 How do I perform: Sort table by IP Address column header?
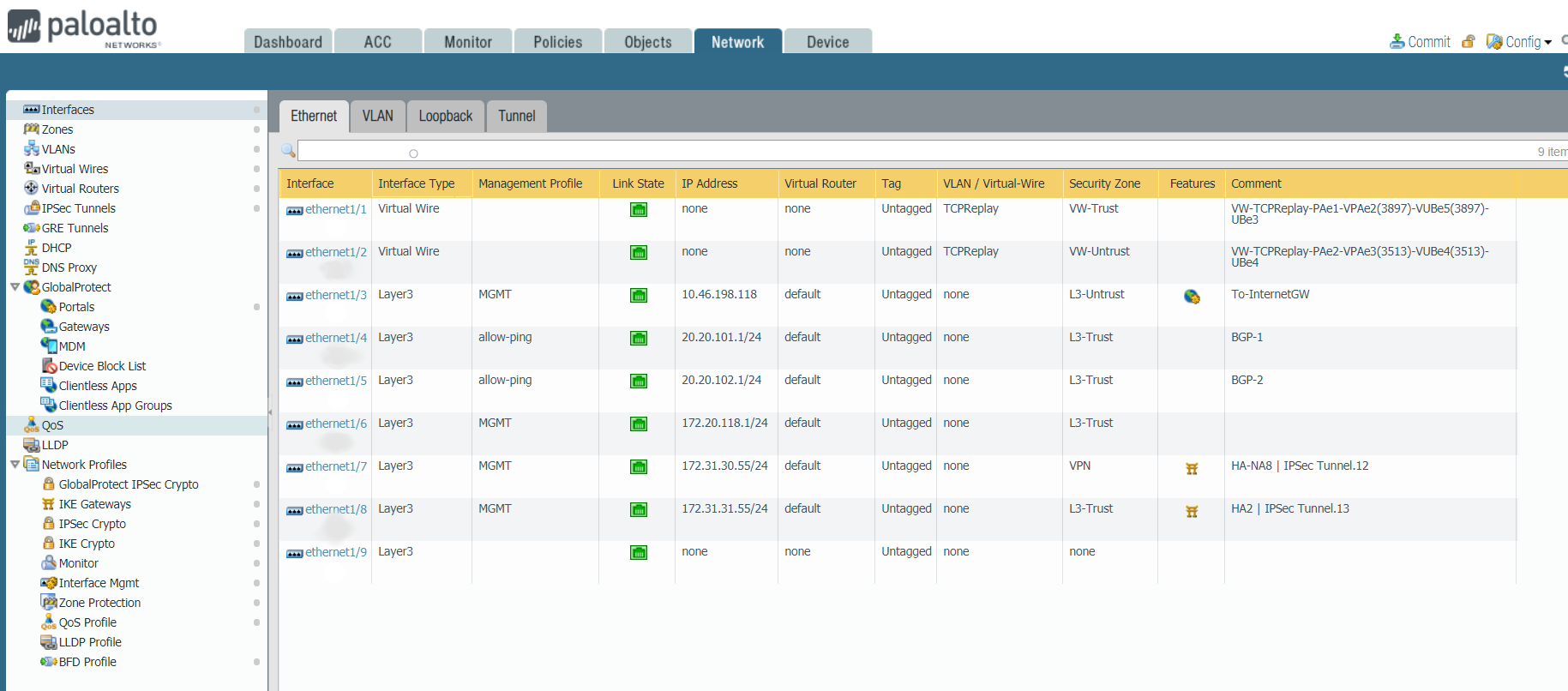click(x=709, y=183)
